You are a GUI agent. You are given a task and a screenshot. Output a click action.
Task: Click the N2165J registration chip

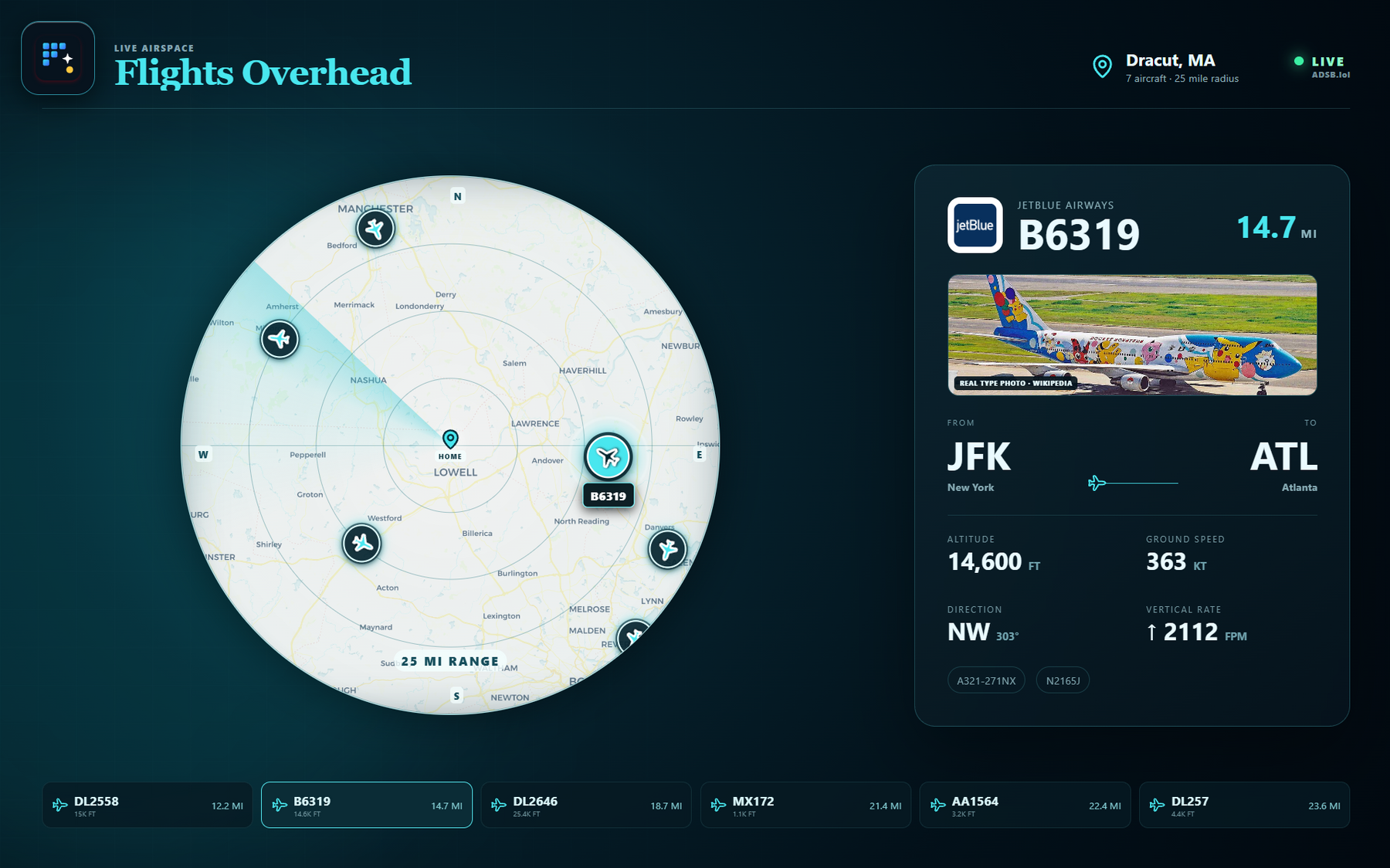[1063, 680]
